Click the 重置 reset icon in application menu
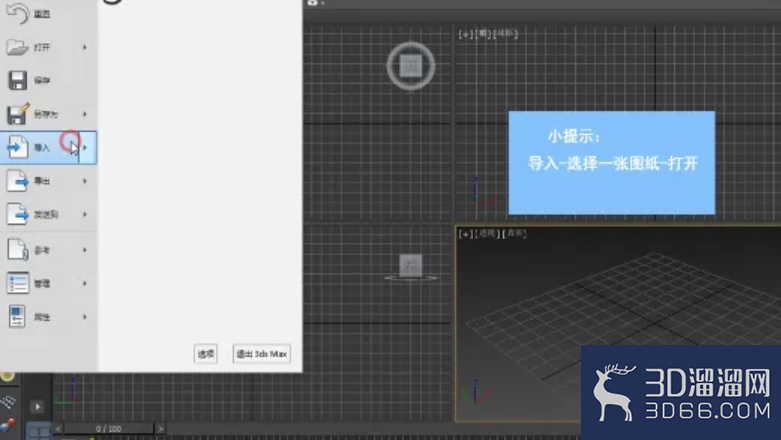Image resolution: width=781 pixels, height=440 pixels. click(x=17, y=13)
